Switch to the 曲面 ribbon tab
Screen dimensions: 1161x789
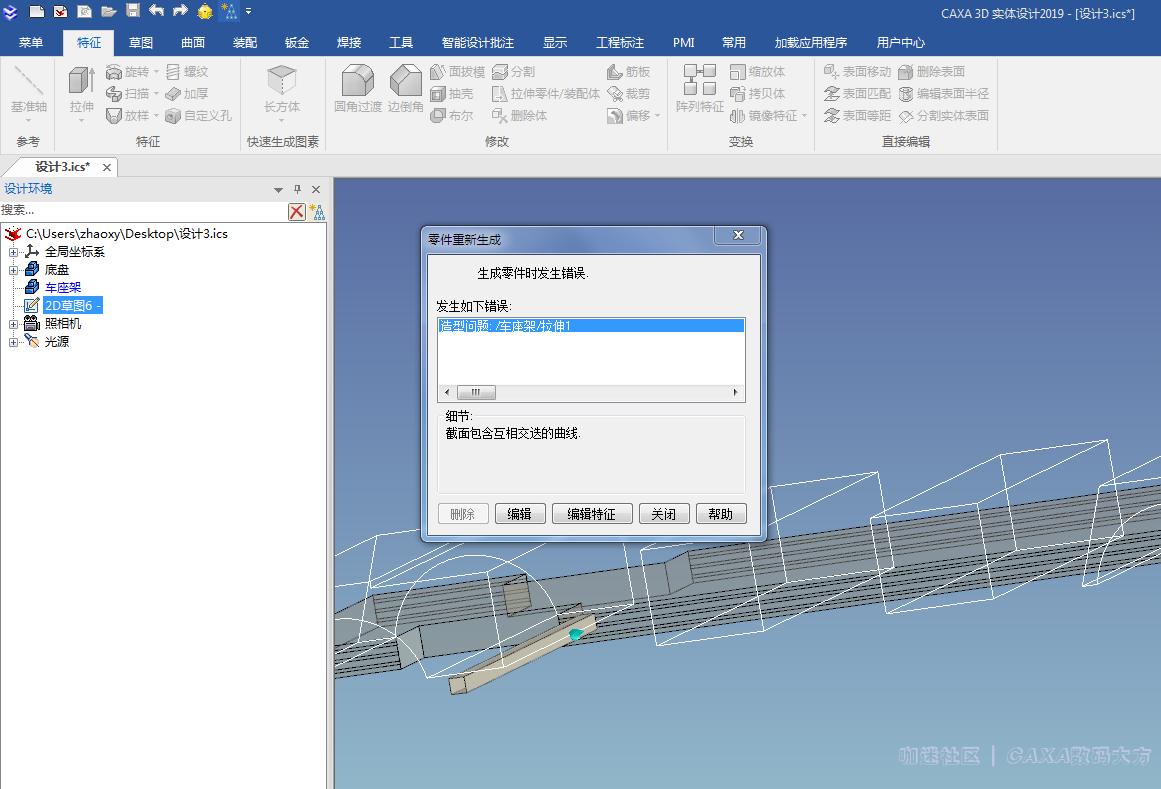point(193,43)
